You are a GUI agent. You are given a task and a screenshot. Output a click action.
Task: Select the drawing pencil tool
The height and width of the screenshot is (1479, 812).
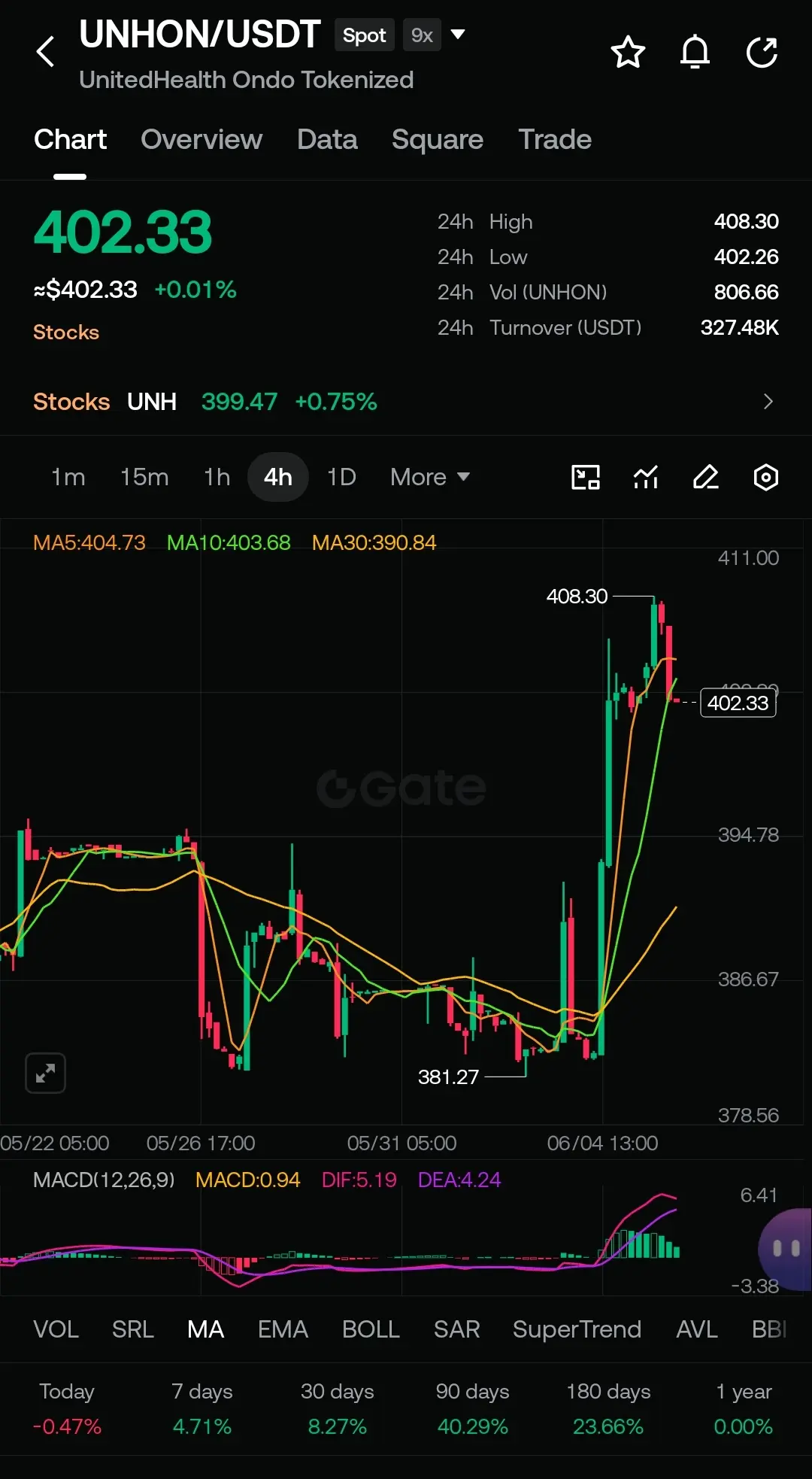(706, 477)
